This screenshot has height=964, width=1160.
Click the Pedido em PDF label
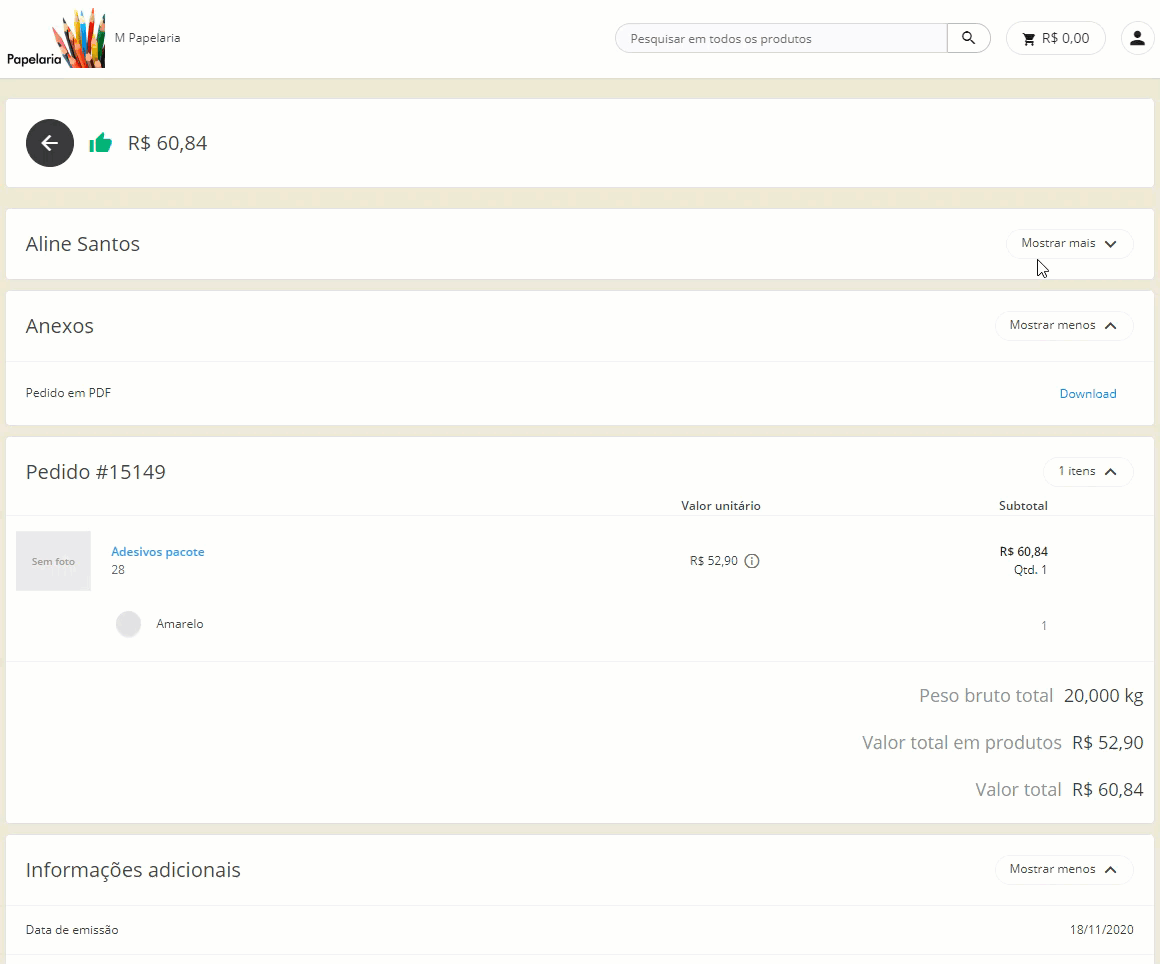click(68, 393)
